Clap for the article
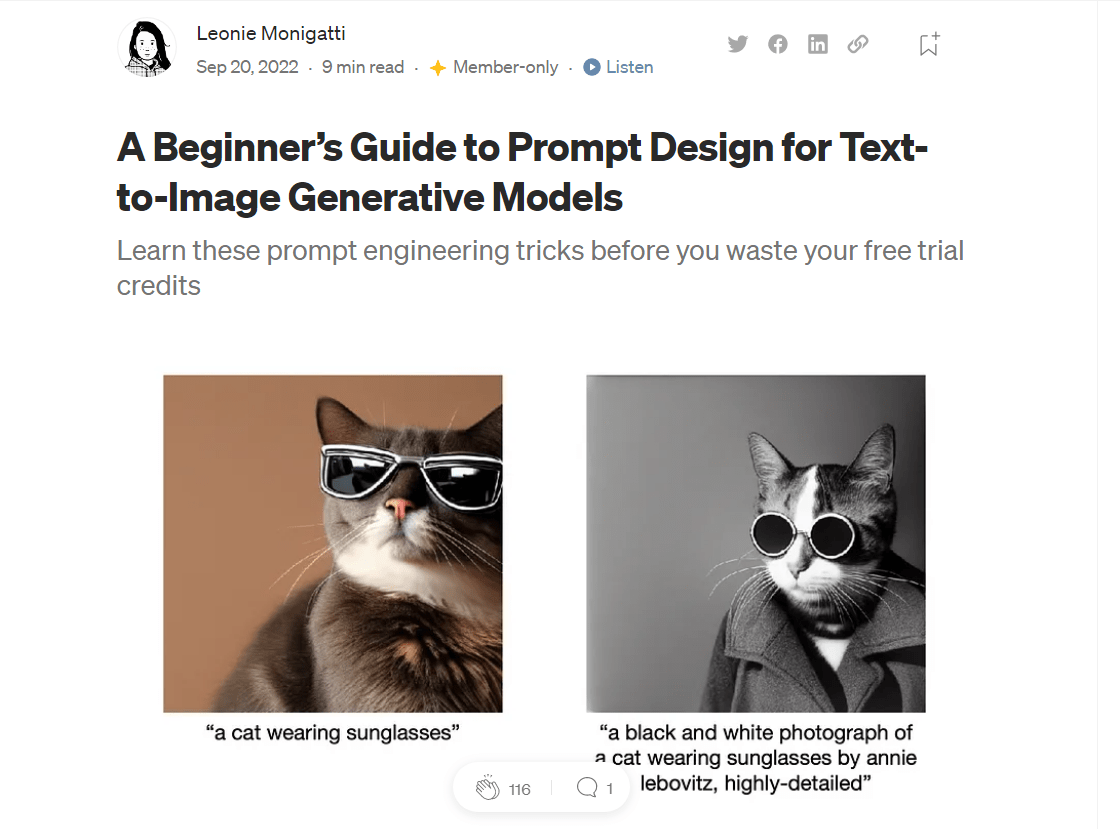This screenshot has height=829, width=1120. tap(487, 788)
